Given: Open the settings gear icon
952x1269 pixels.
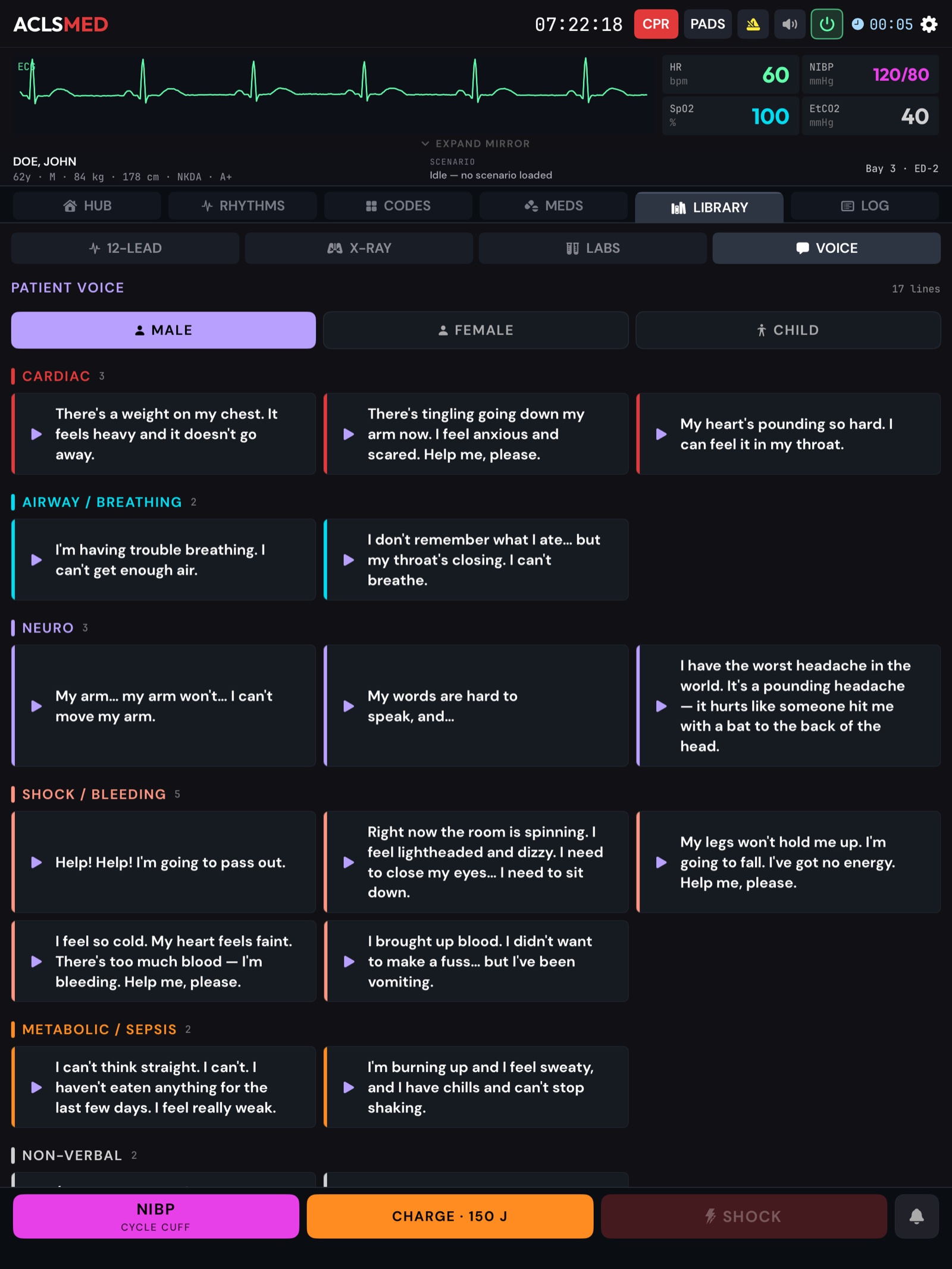Looking at the screenshot, I should [928, 24].
